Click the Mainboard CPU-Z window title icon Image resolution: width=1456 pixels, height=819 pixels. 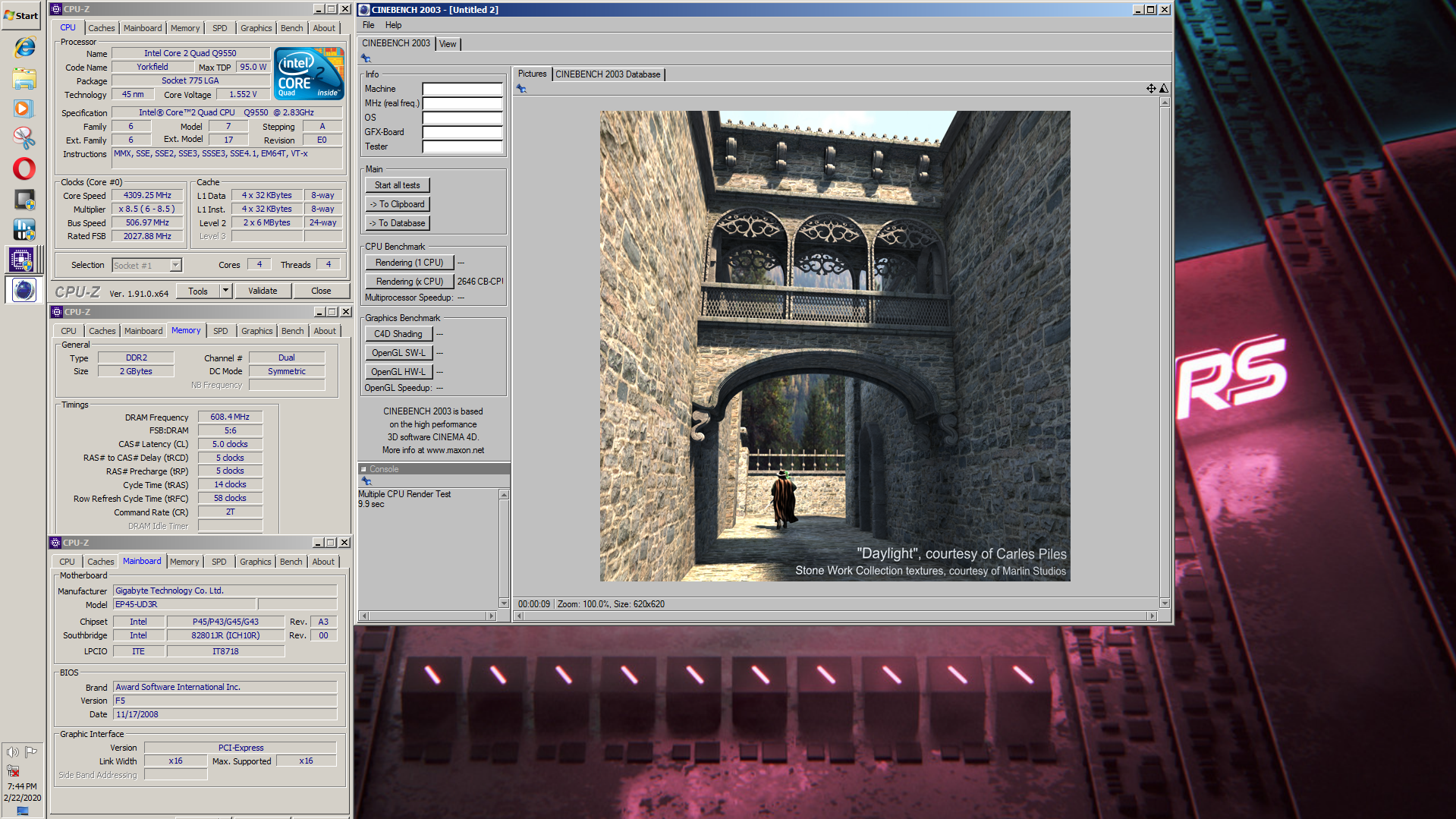tap(55, 543)
